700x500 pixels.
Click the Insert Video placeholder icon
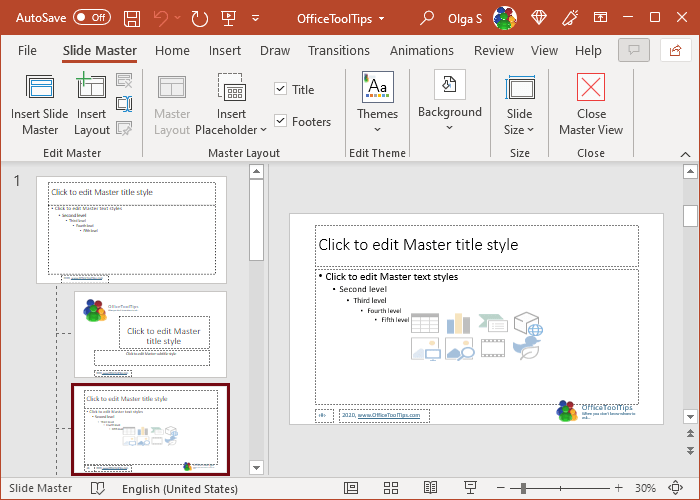[493, 348]
